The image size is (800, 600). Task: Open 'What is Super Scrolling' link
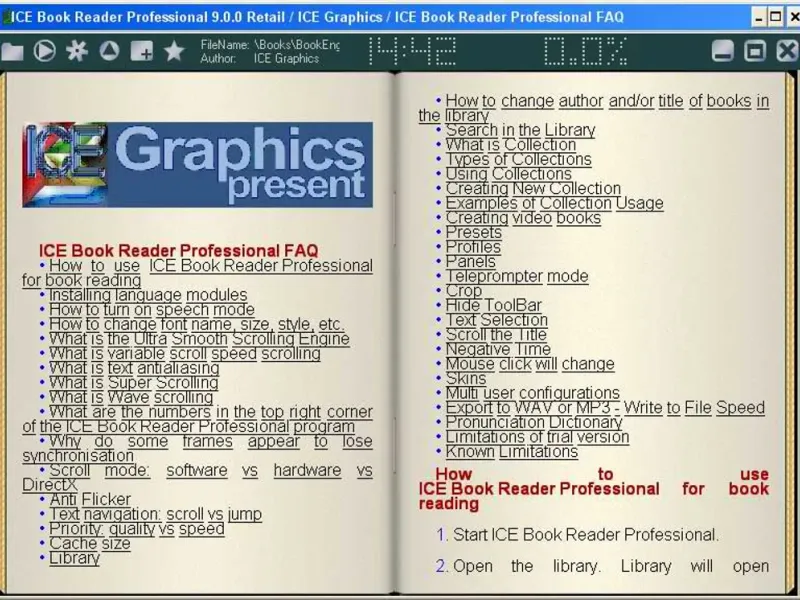tap(134, 383)
